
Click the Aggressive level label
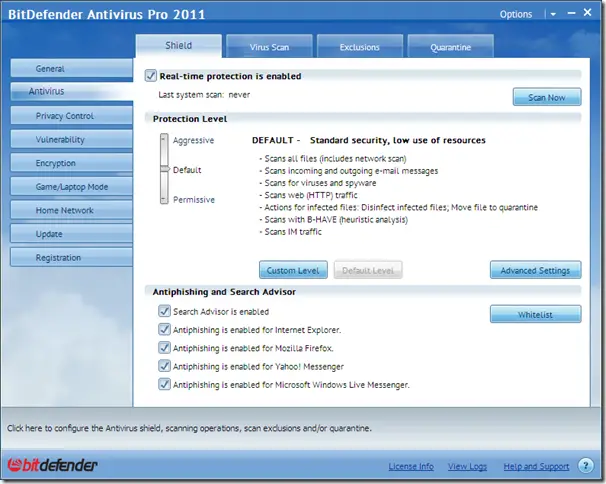pyautogui.click(x=193, y=140)
